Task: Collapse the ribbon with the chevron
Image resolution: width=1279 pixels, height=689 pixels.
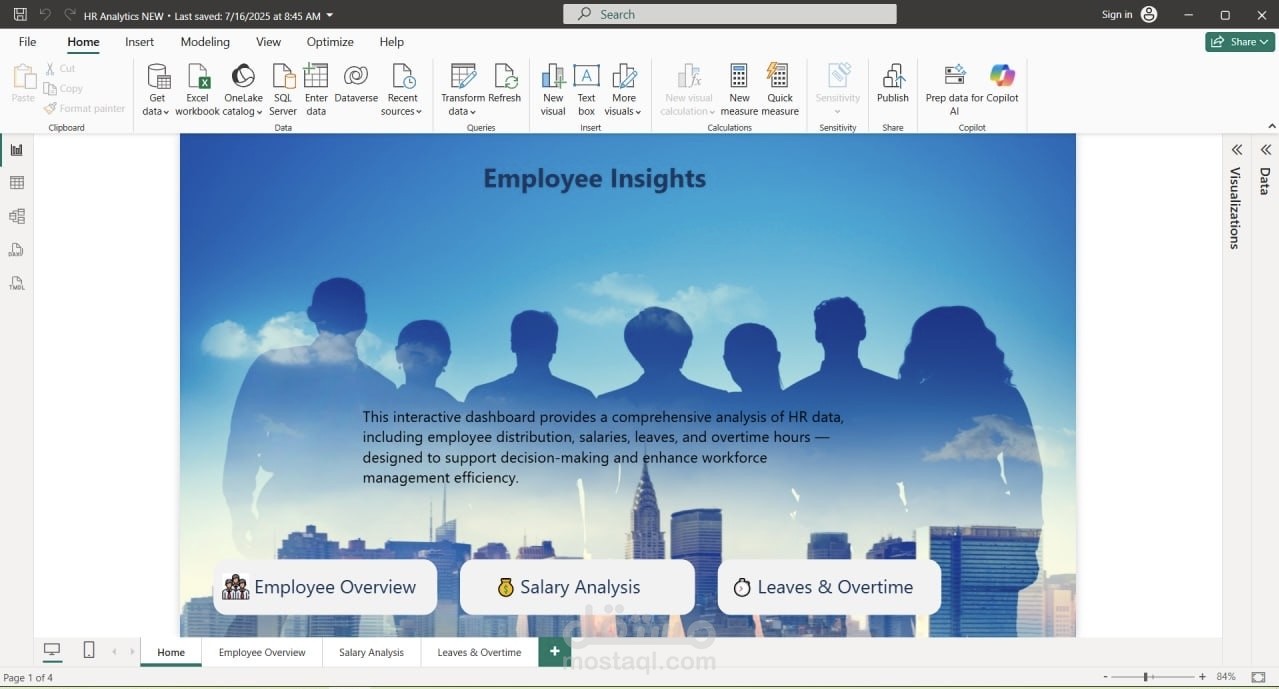Action: pos(1272,127)
